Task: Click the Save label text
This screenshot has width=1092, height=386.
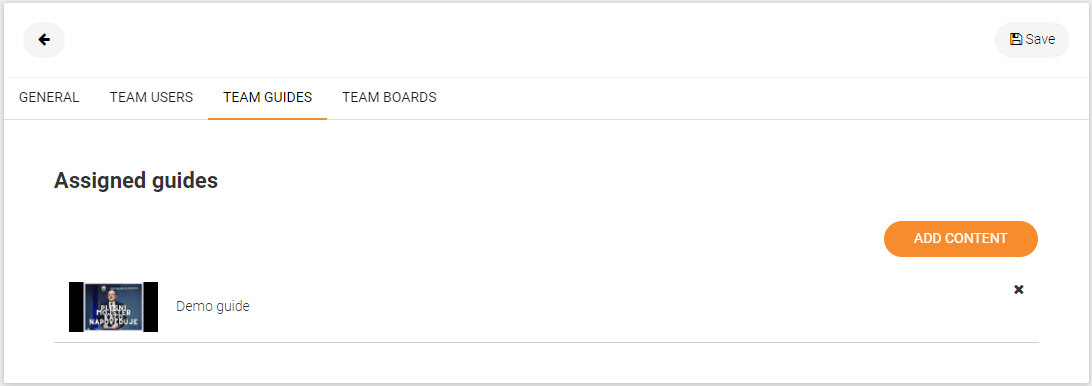Action: [1040, 40]
